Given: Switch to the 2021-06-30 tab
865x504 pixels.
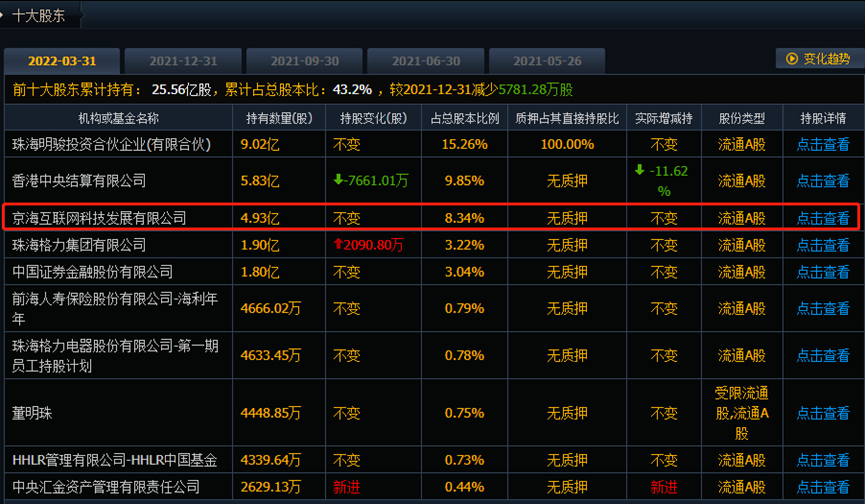Looking at the screenshot, I should 426,61.
